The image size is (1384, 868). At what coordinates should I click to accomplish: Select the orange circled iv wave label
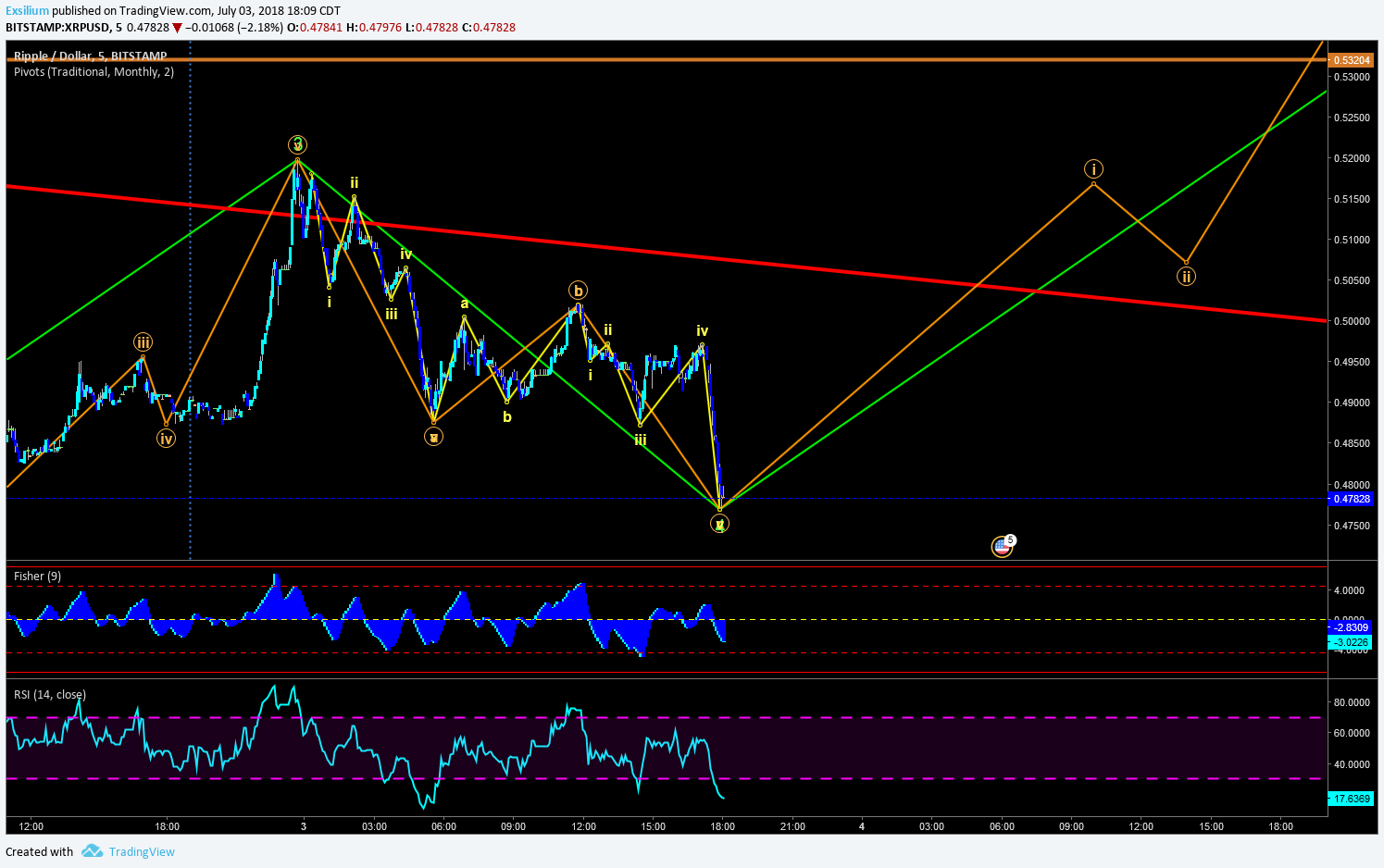[166, 439]
